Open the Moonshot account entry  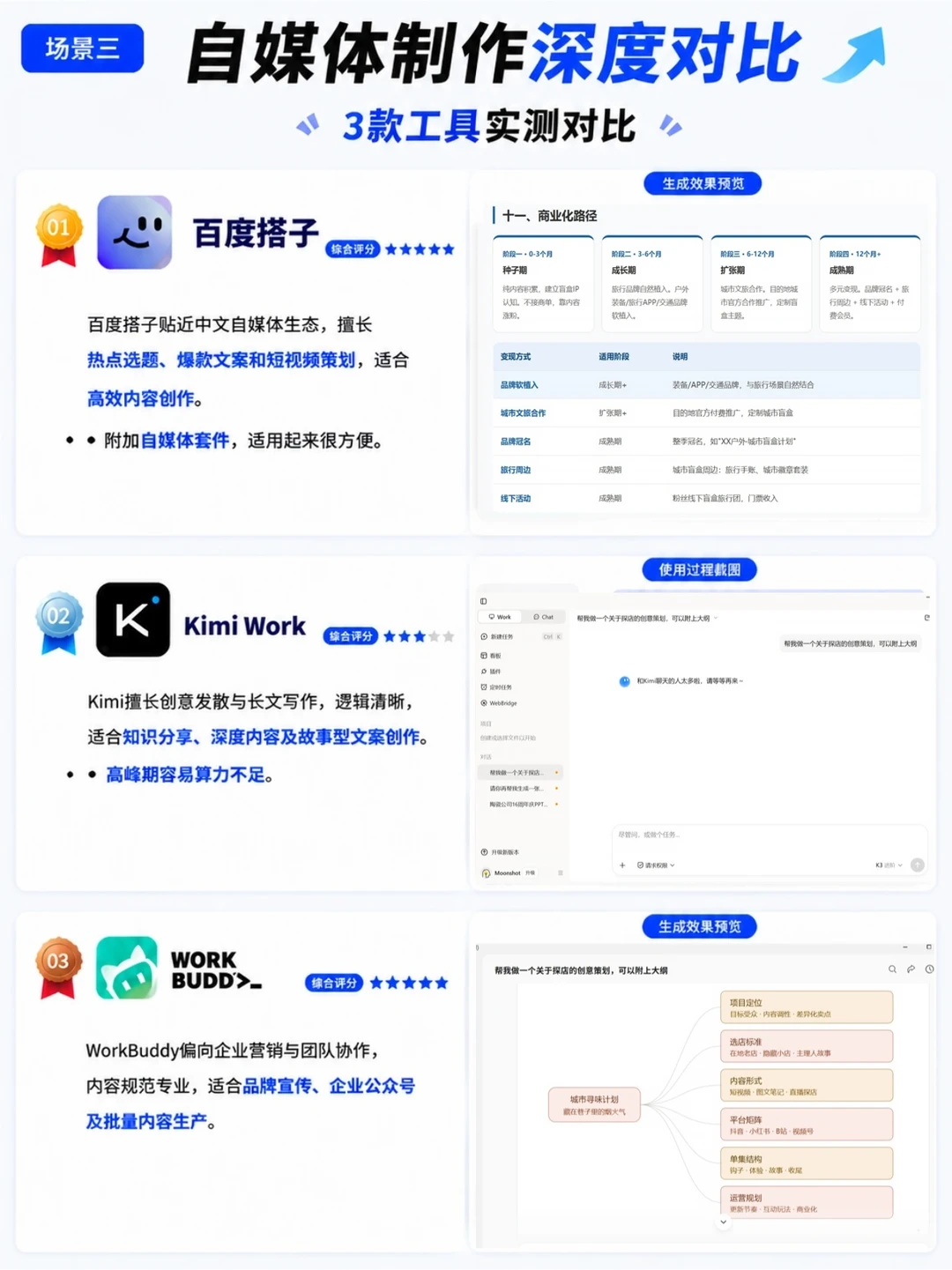[502, 873]
